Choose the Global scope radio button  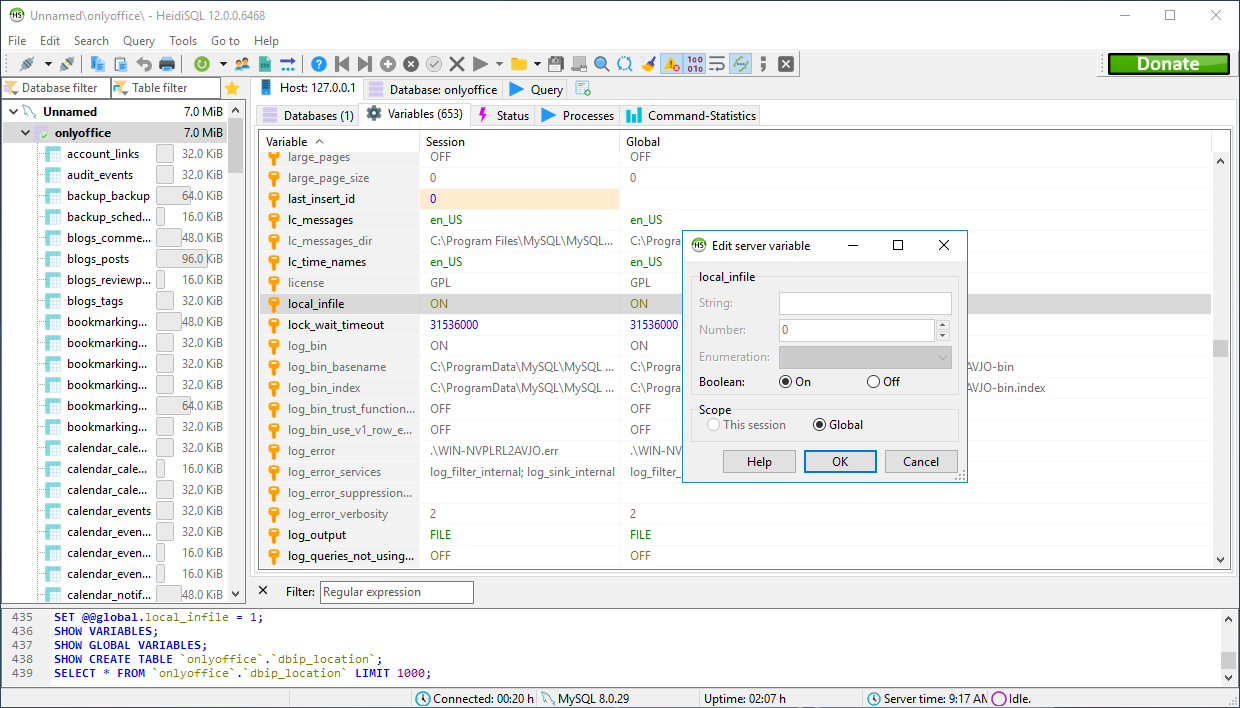click(x=820, y=425)
